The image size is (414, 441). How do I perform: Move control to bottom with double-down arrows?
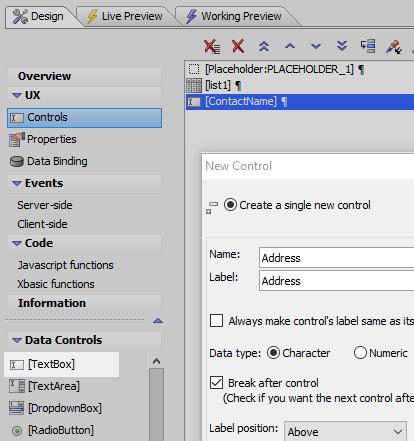342,46
